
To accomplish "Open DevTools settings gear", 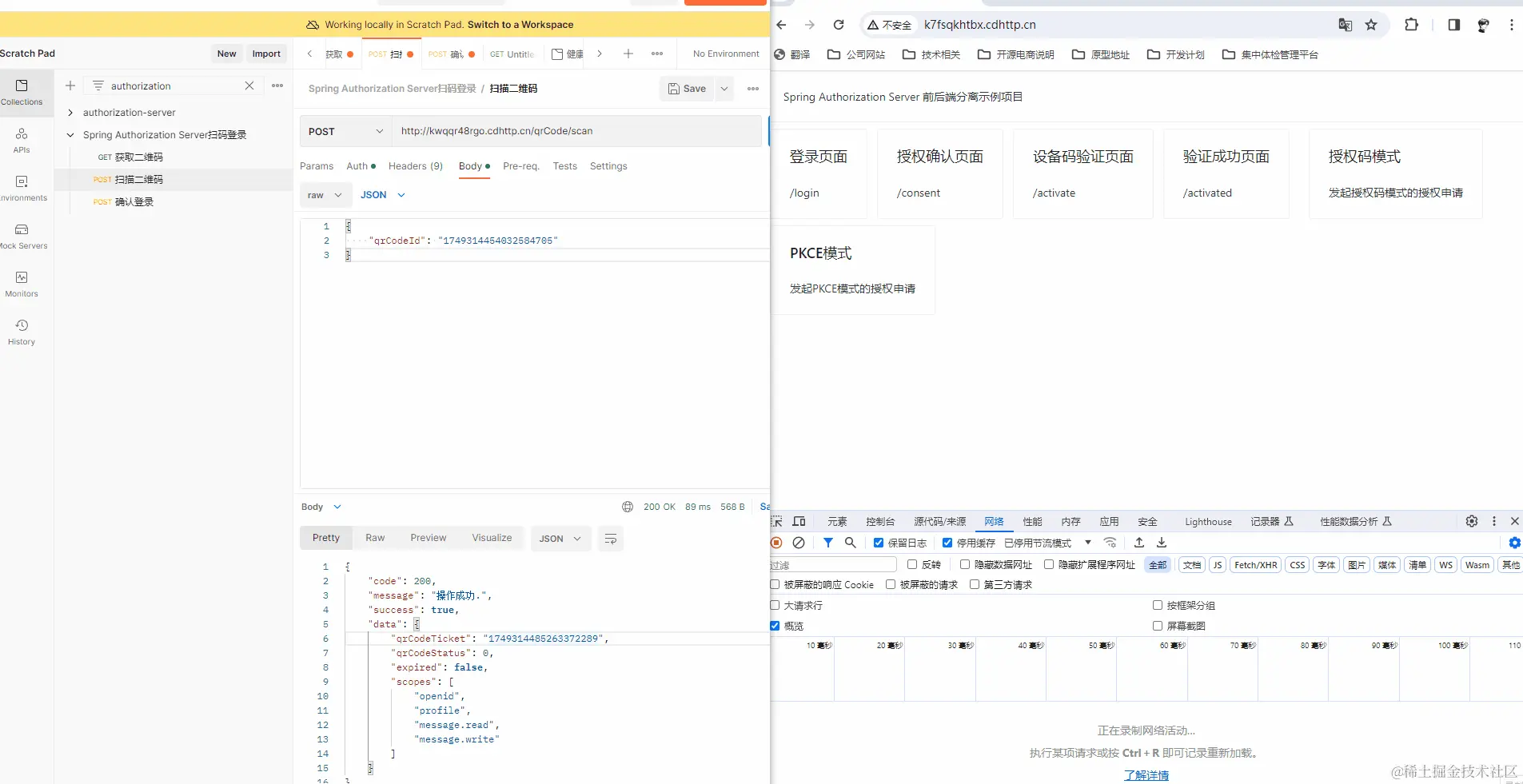I will 1471,521.
